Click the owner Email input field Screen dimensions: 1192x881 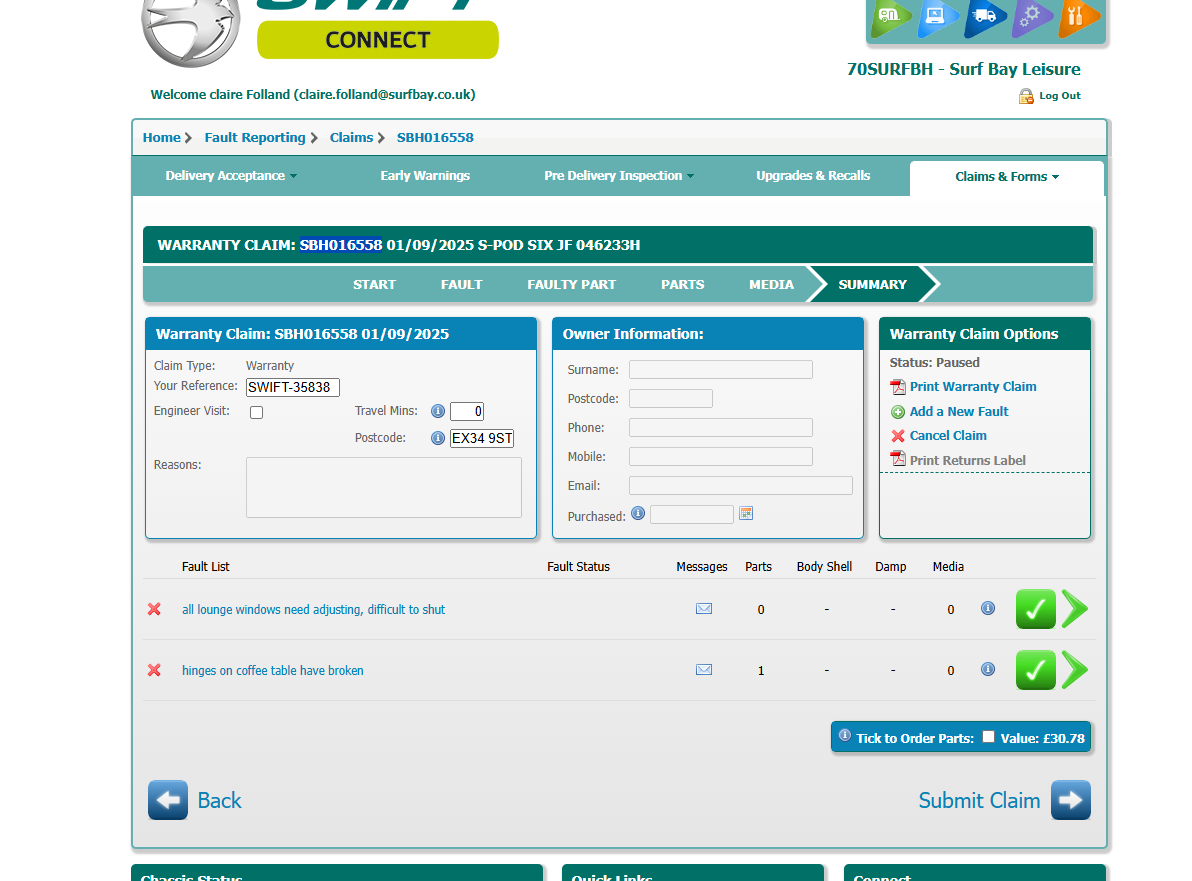coord(740,486)
